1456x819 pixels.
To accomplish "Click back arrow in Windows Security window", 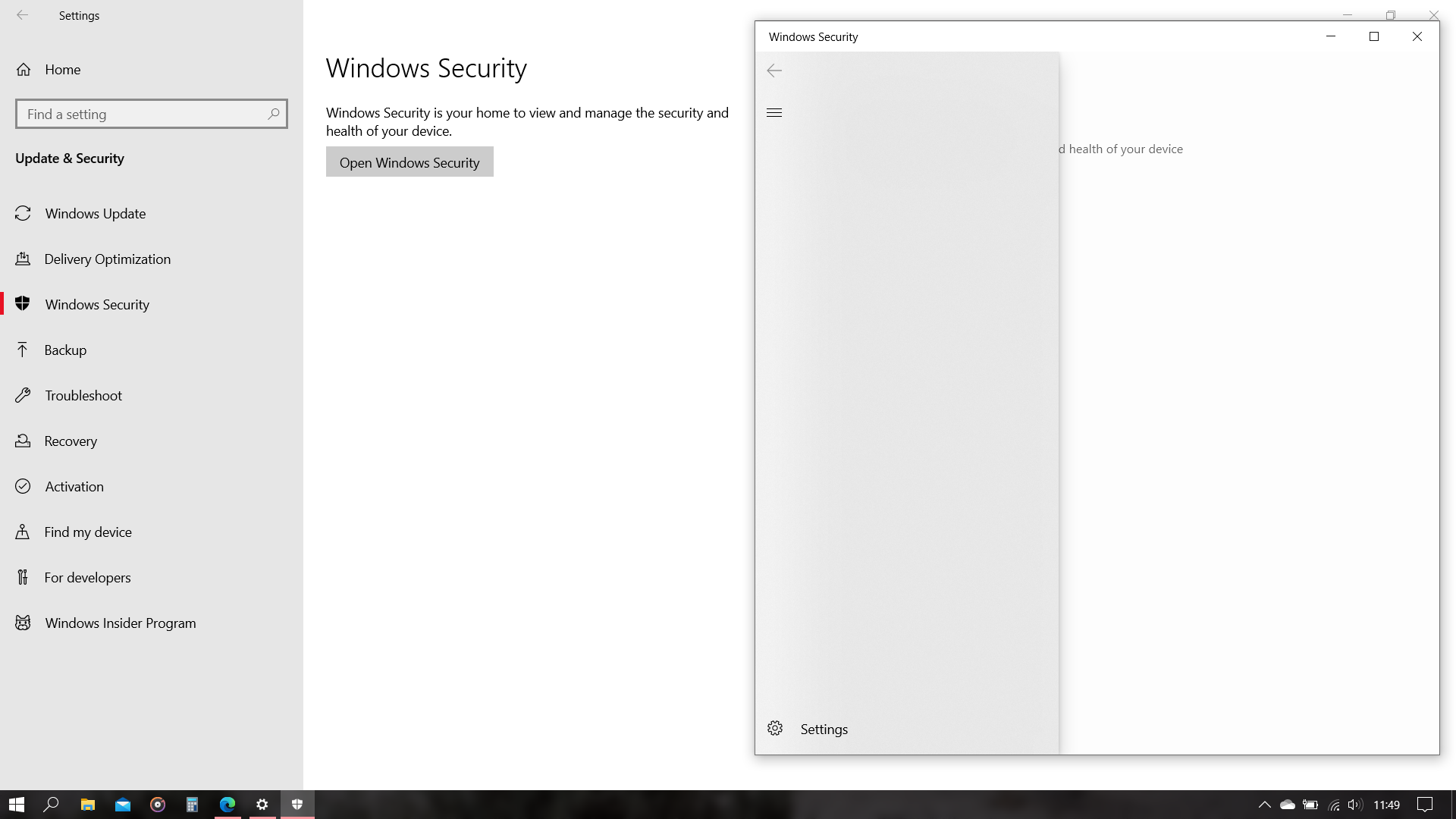I will 774,71.
